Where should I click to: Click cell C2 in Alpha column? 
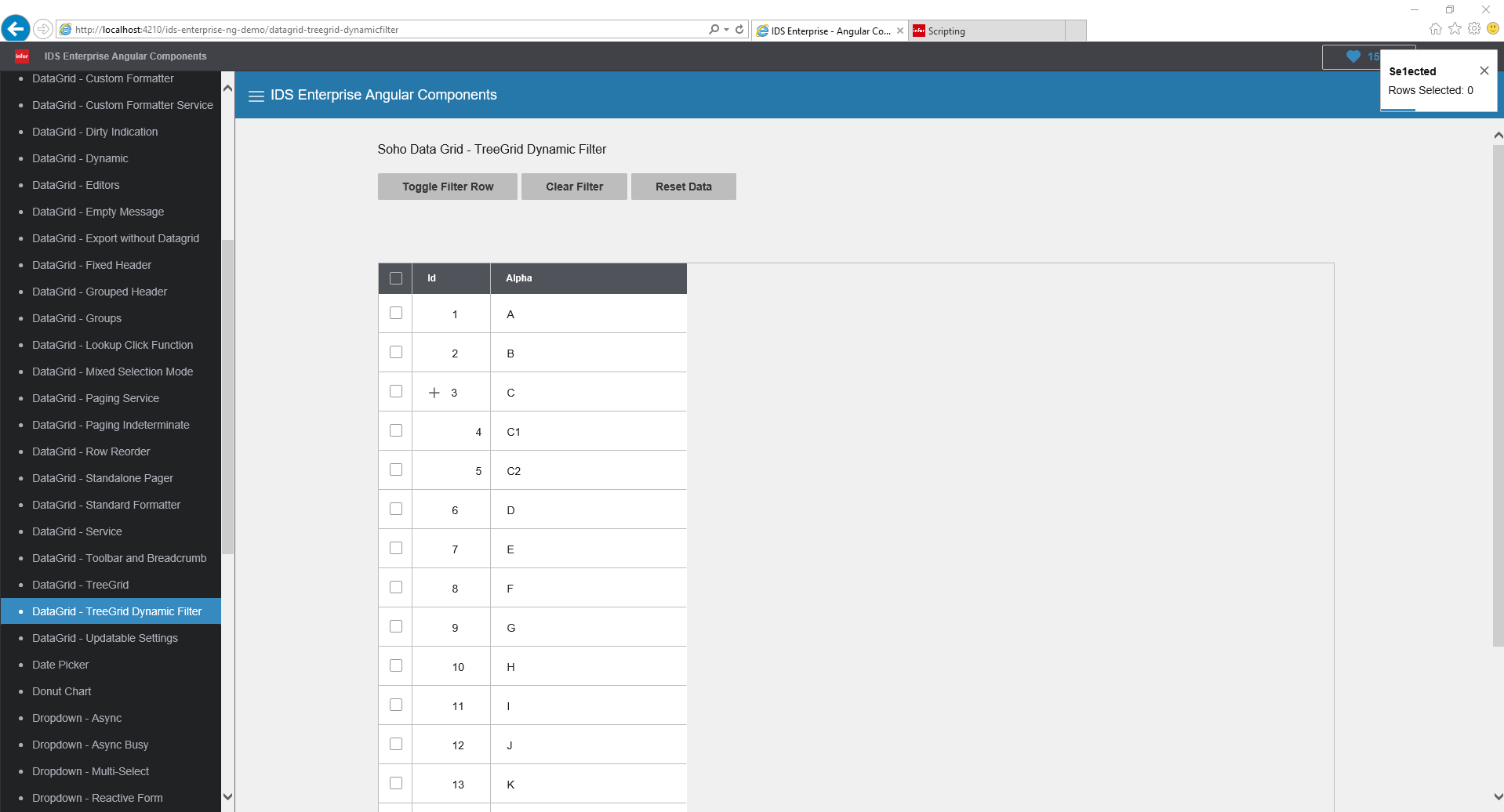pyautogui.click(x=588, y=470)
